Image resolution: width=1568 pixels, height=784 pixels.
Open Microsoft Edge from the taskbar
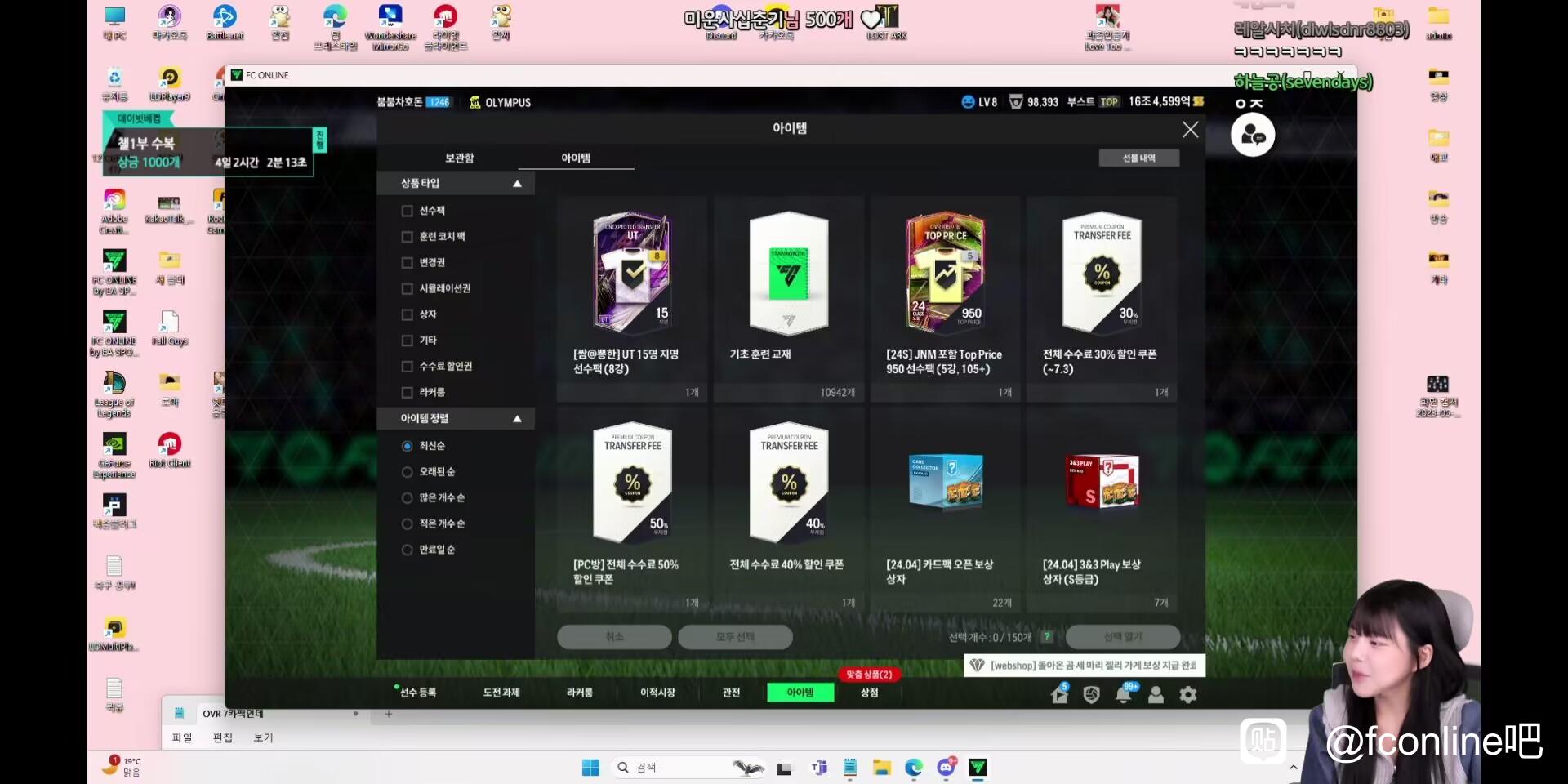tap(914, 768)
